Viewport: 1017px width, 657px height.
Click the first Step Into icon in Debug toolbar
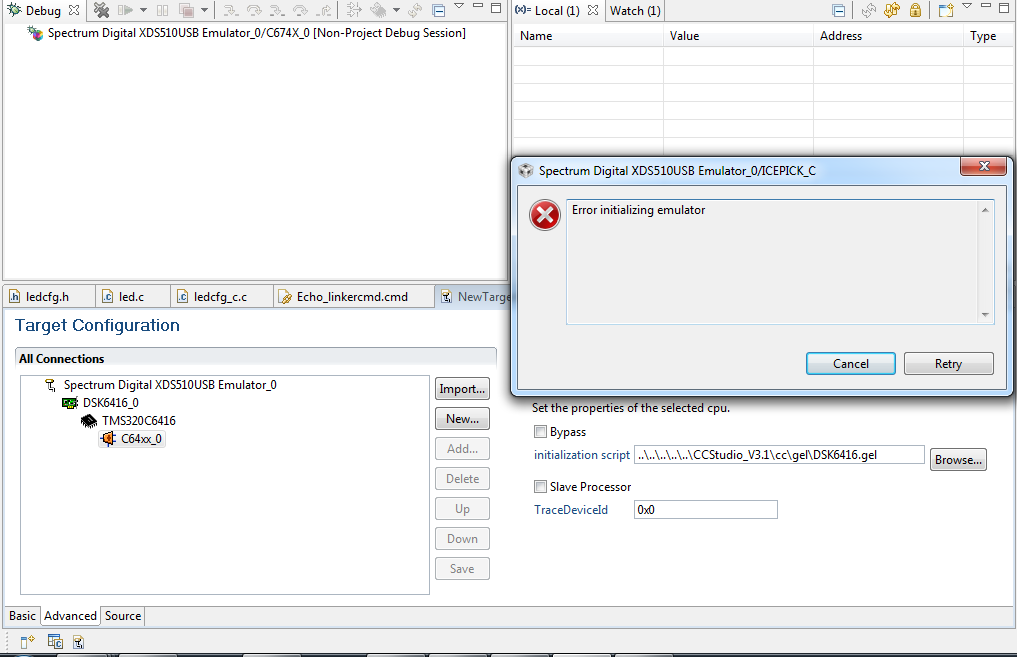click(230, 10)
